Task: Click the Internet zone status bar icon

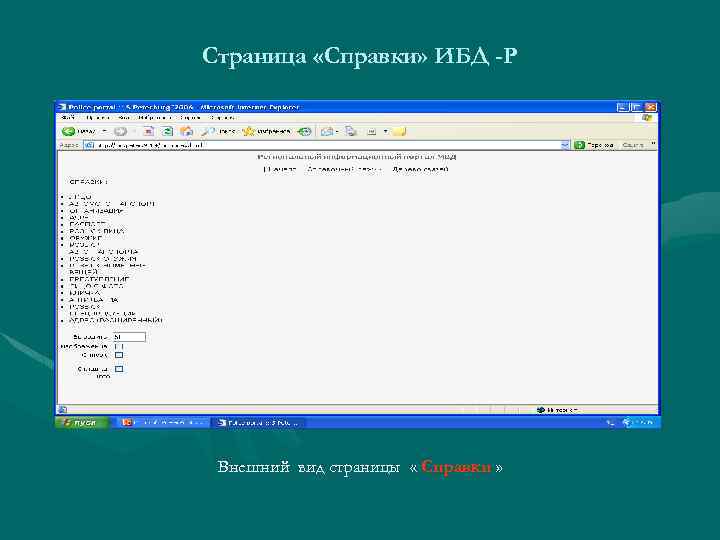Action: tap(540, 410)
